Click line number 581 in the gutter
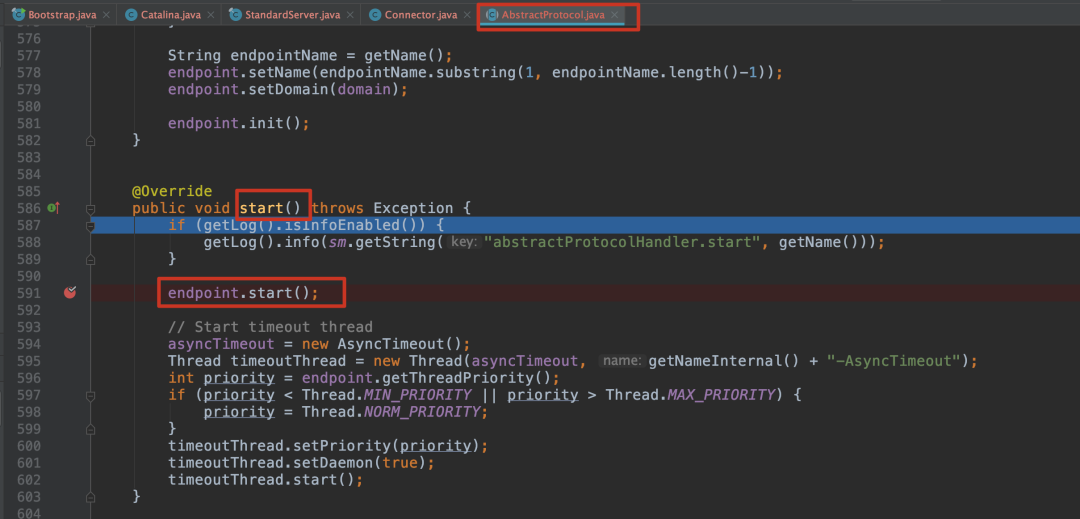 tap(28, 123)
